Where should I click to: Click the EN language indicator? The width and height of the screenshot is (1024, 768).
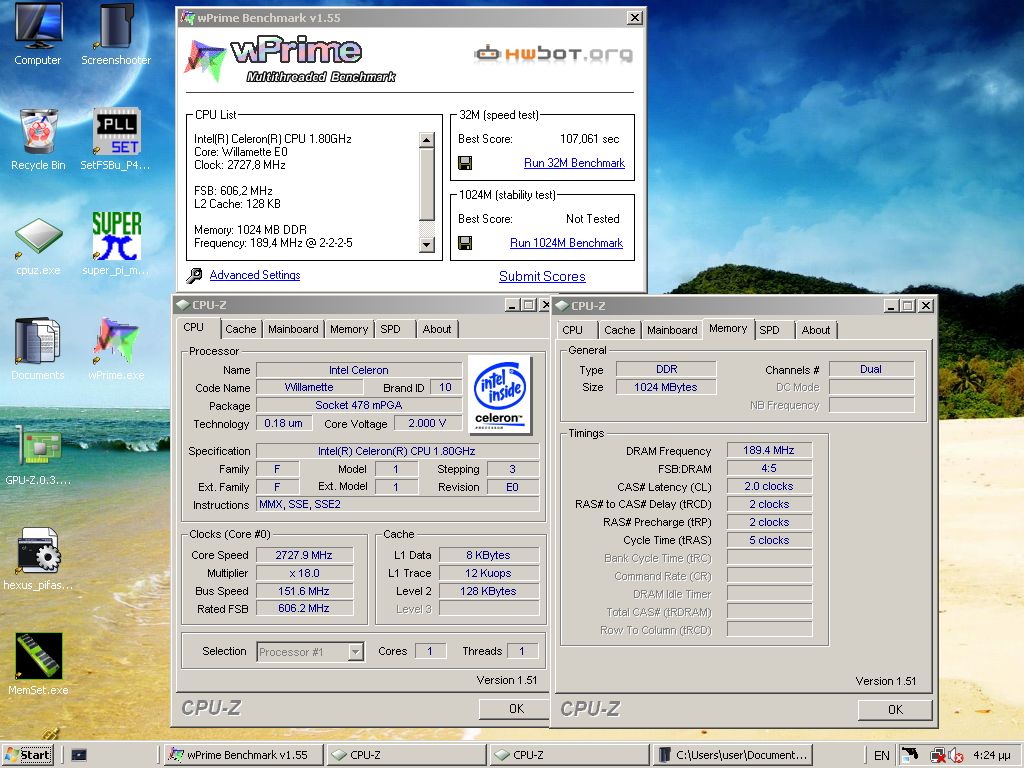(882, 756)
